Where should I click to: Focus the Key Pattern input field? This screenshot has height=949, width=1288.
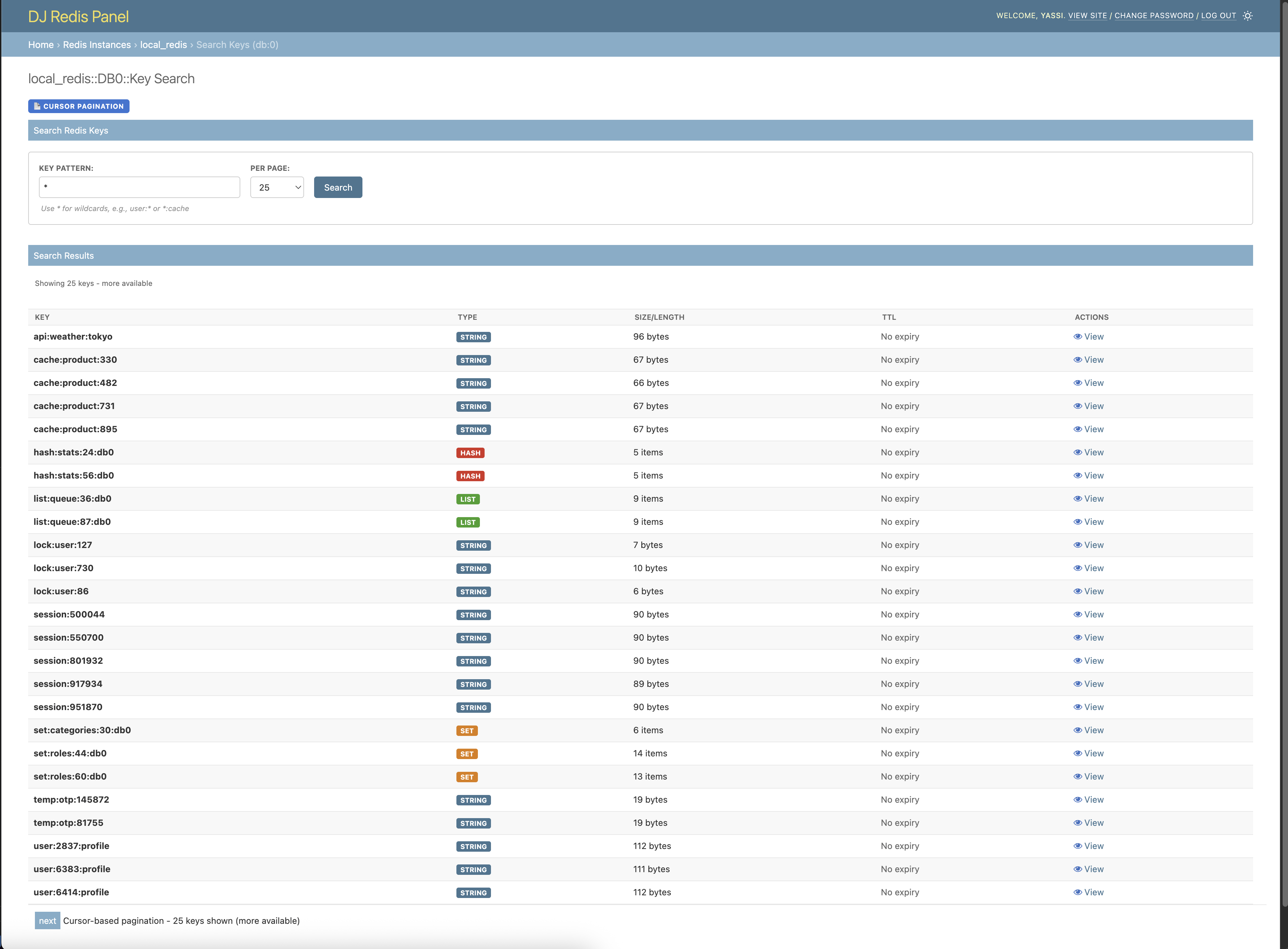pos(139,187)
